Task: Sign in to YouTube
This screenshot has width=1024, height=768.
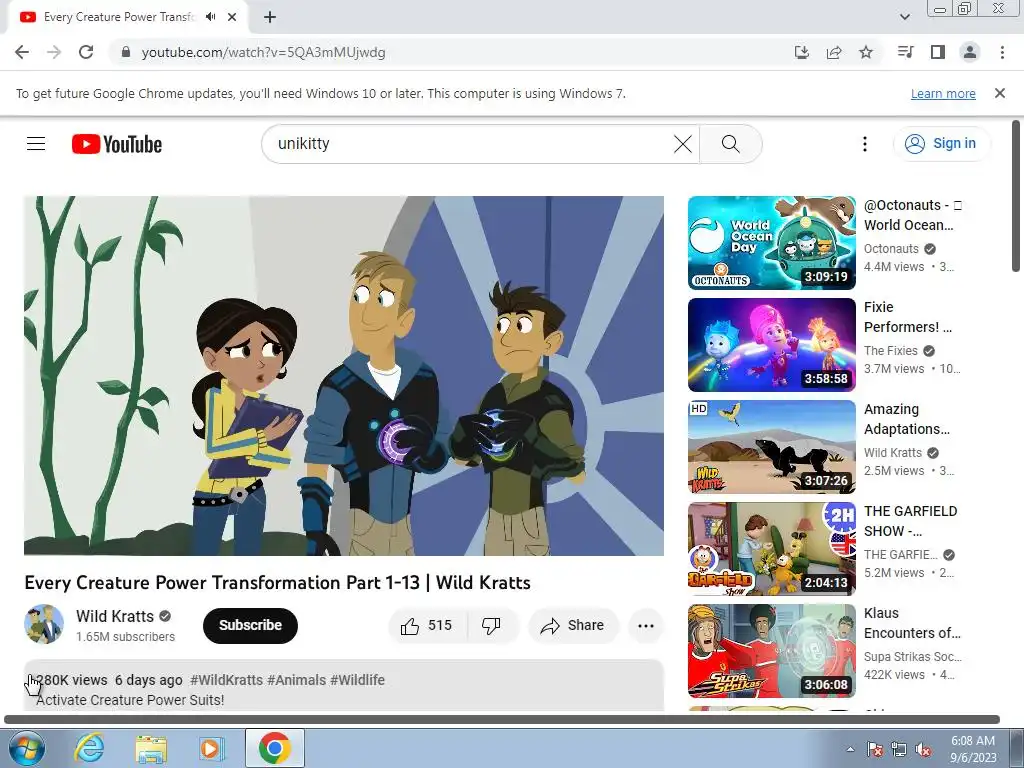Action: coord(940,144)
